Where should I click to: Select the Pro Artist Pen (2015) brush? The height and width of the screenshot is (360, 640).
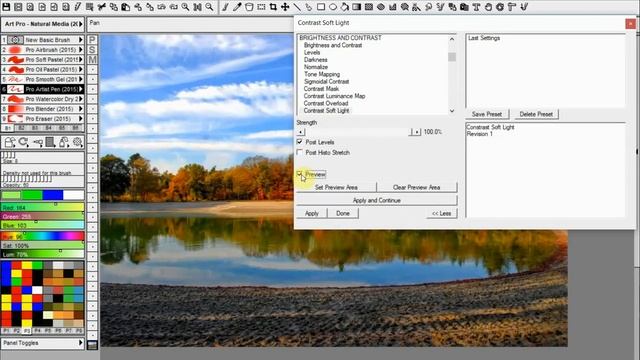tap(42, 89)
